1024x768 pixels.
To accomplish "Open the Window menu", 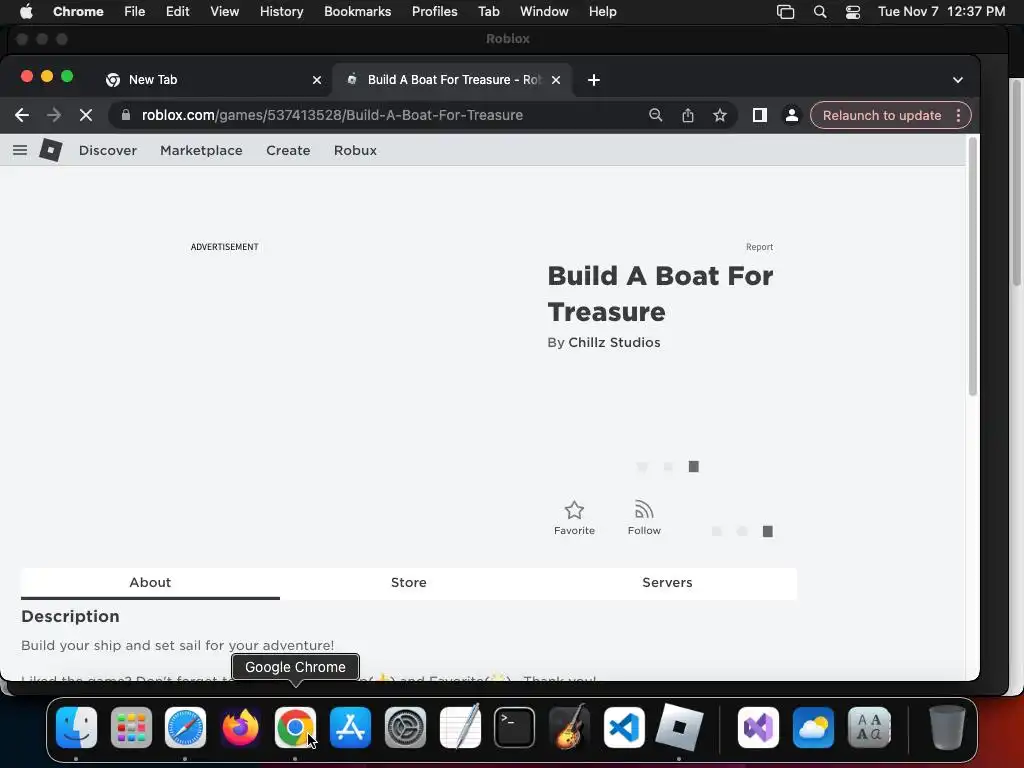I will tap(544, 12).
